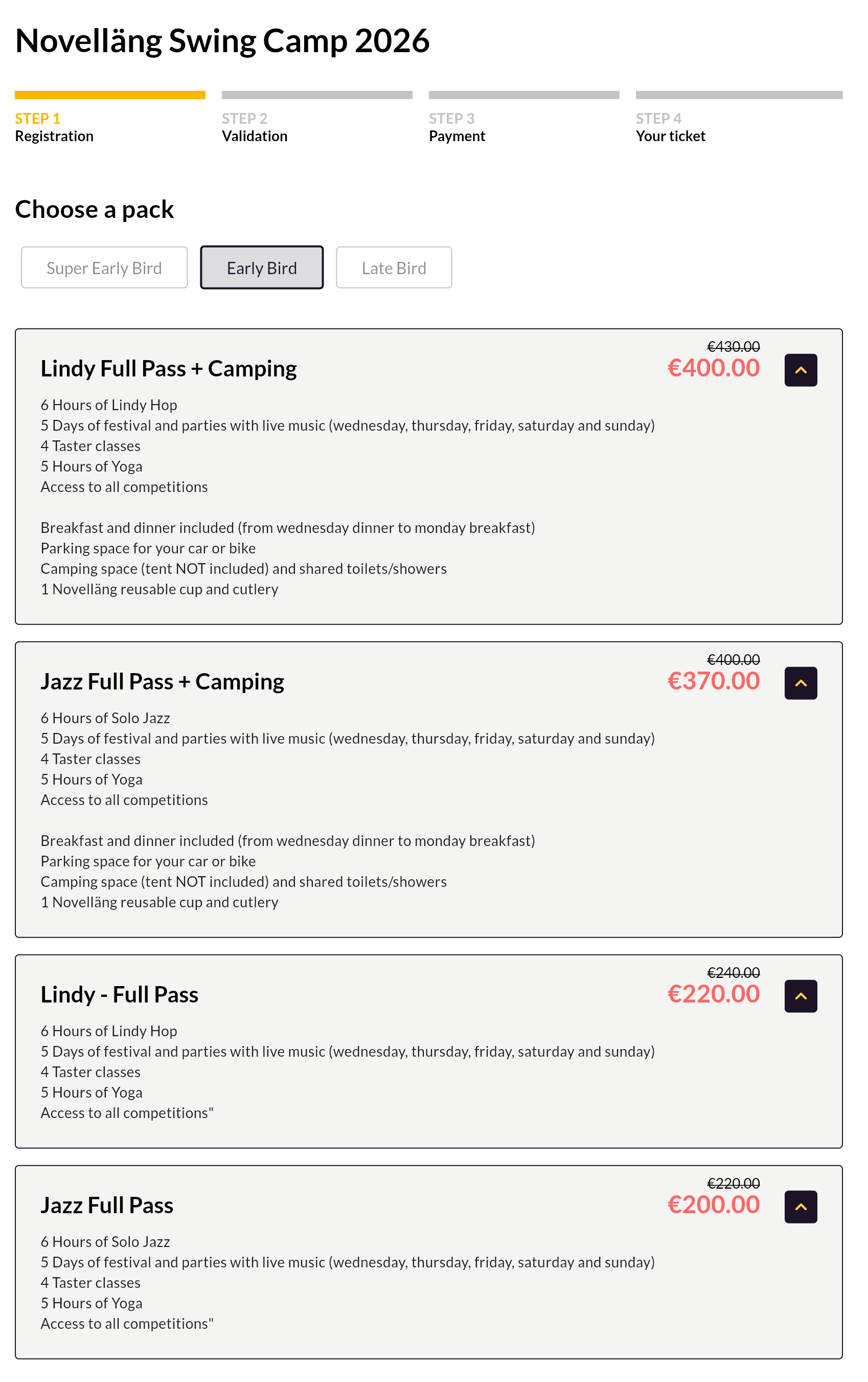Go to Step 3 Payment
Screen dimensions: 868x1382
coord(456,127)
